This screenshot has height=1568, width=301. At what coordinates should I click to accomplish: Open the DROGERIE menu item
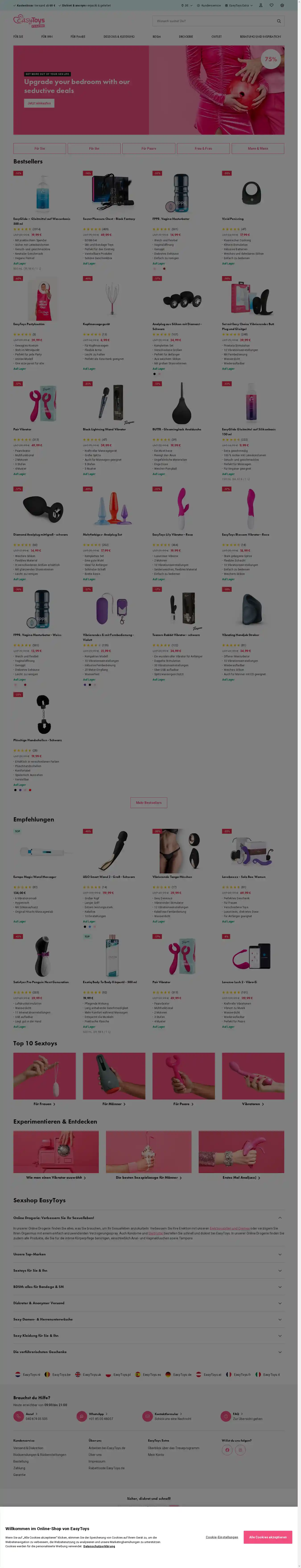coord(186,37)
